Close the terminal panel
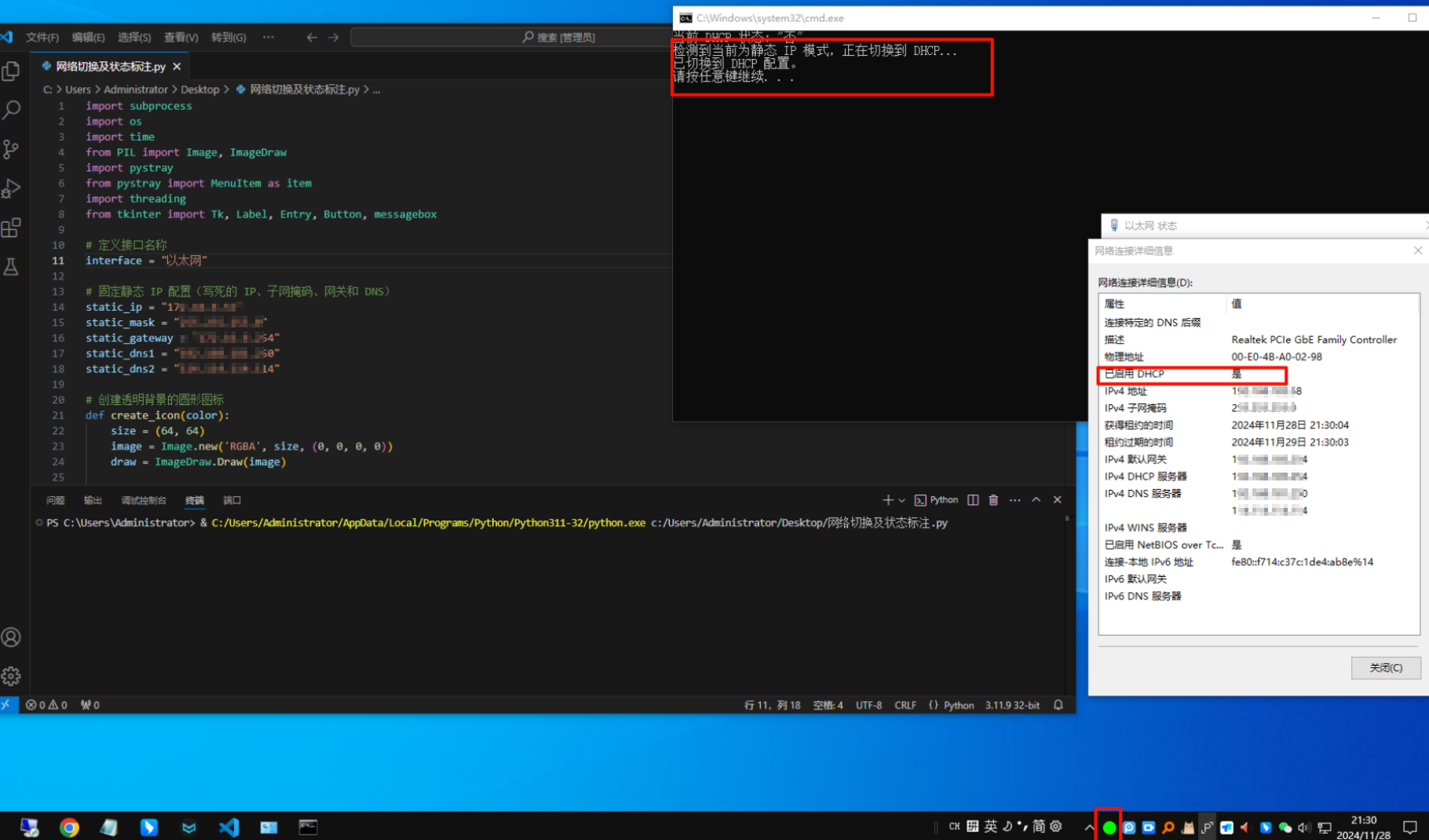 (1058, 500)
